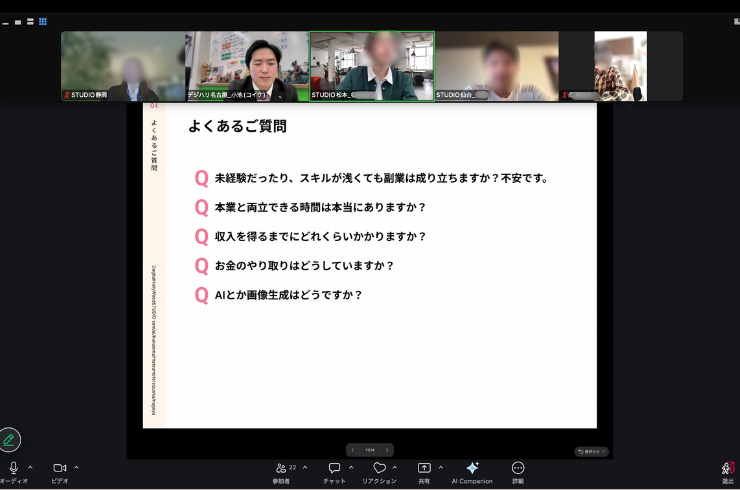This screenshot has height=490, width=740.
Task: Expand the arrow next to 参加者 count
Action: [305, 467]
